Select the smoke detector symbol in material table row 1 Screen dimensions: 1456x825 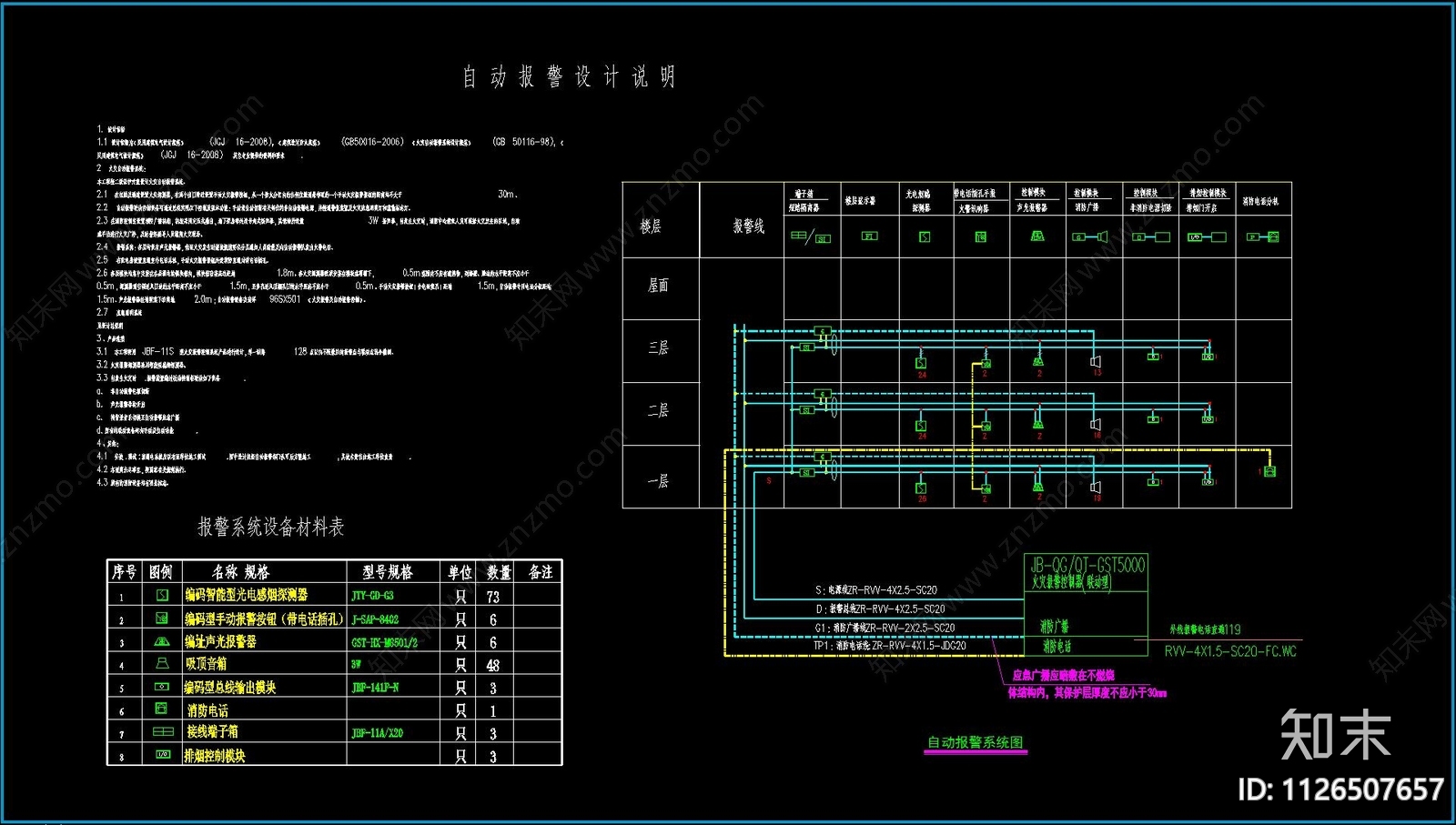tap(163, 595)
